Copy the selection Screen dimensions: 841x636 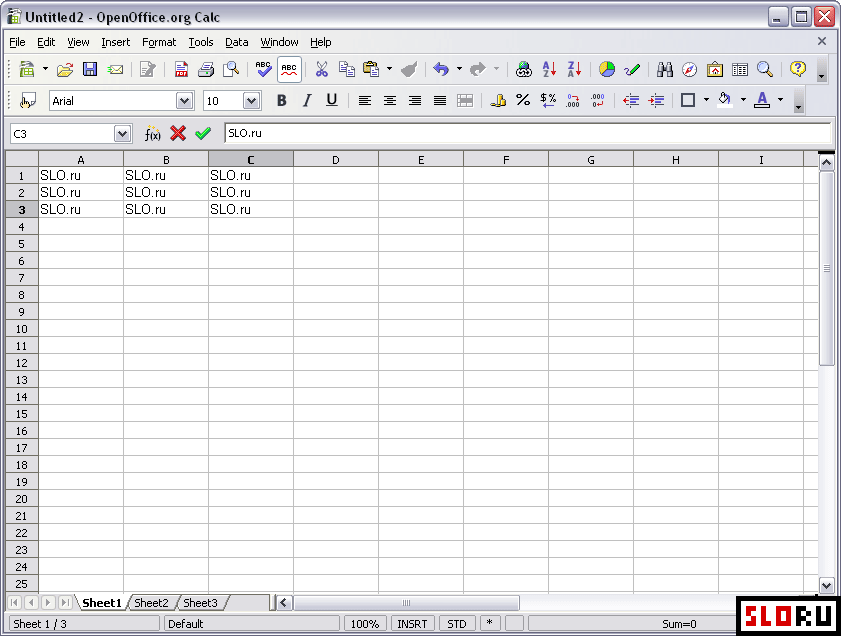click(x=346, y=69)
